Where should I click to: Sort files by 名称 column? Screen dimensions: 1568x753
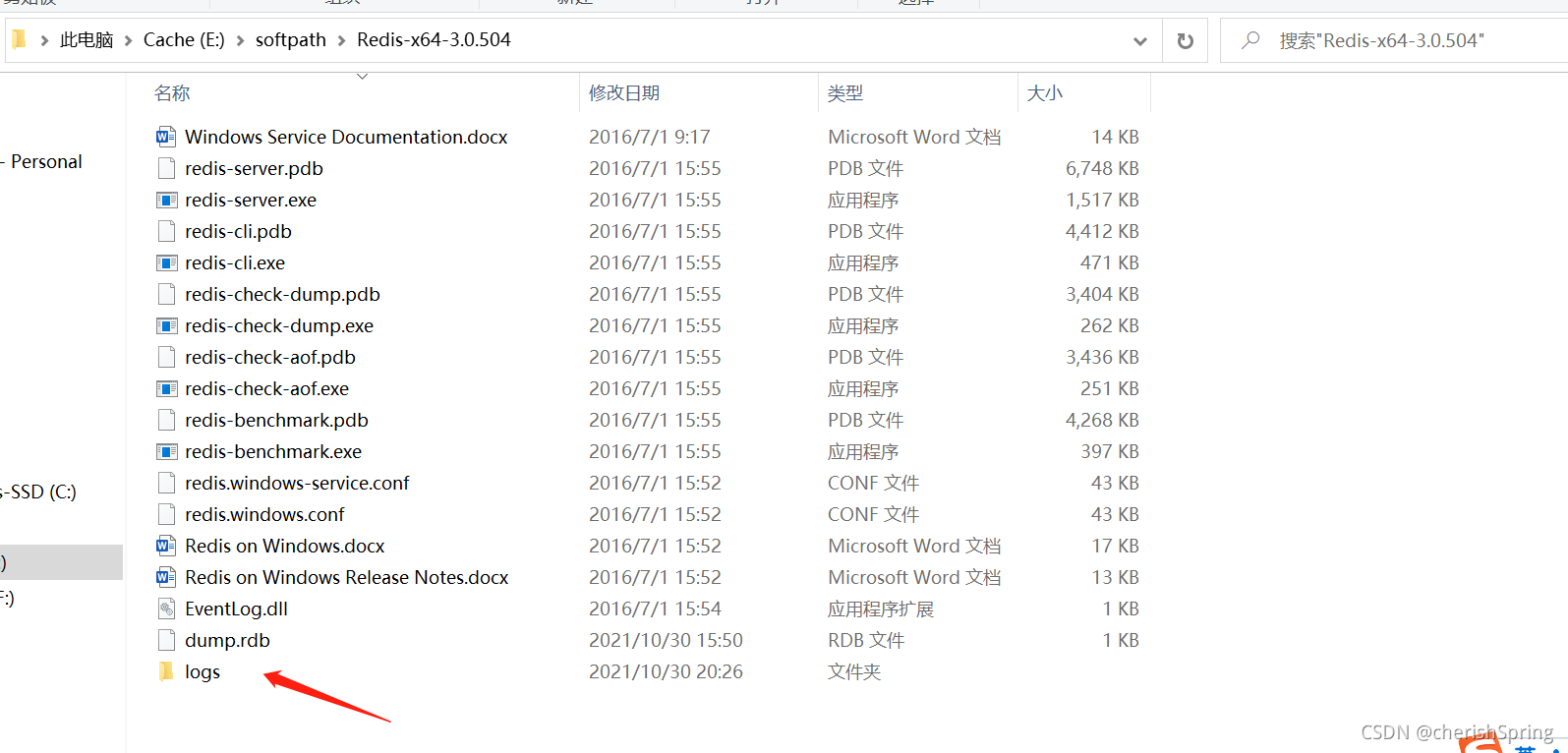coord(172,93)
